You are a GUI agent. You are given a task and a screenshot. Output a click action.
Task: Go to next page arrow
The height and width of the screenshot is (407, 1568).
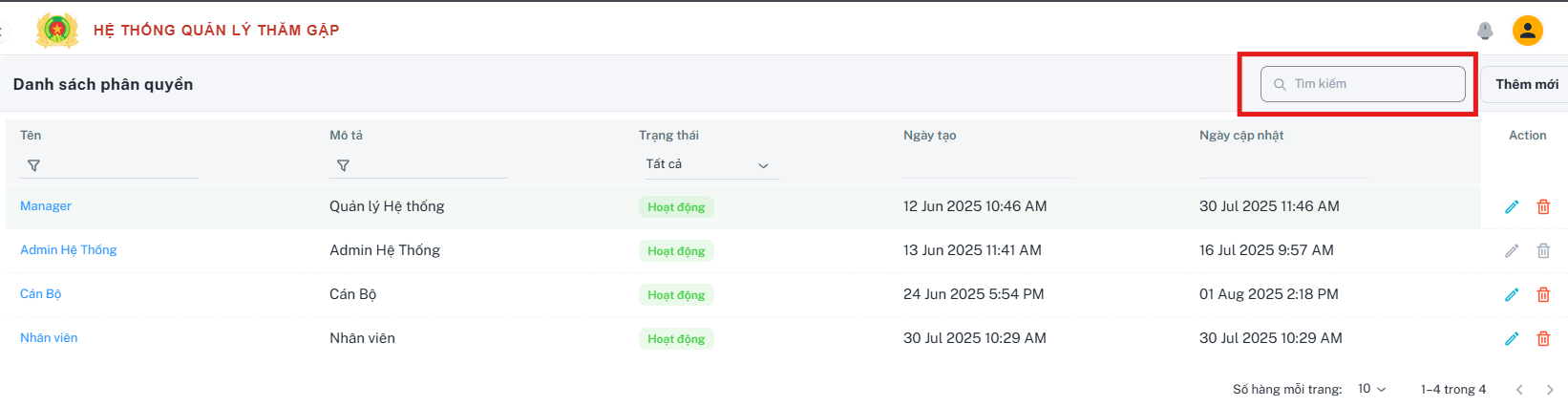(1550, 389)
